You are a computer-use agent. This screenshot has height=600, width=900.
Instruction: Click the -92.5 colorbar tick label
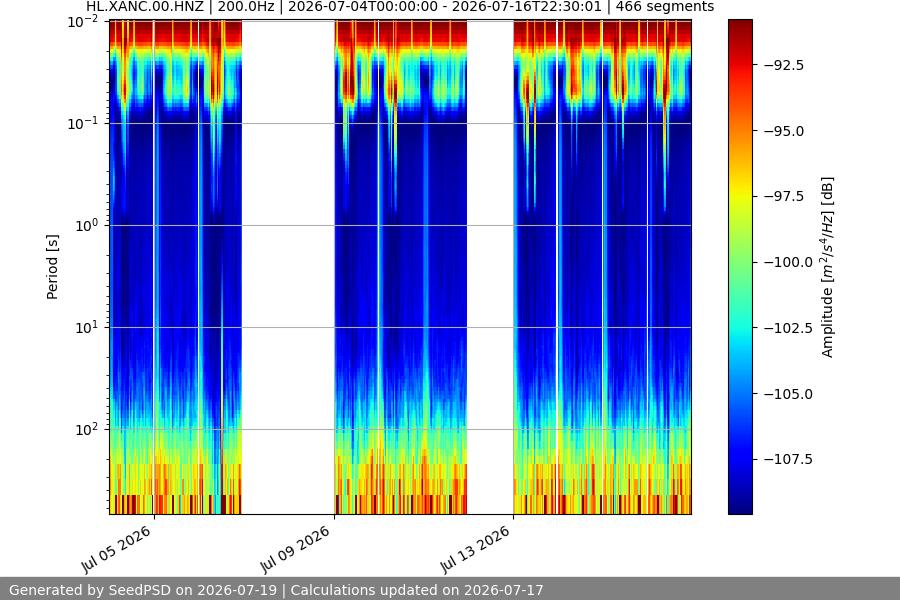click(784, 65)
